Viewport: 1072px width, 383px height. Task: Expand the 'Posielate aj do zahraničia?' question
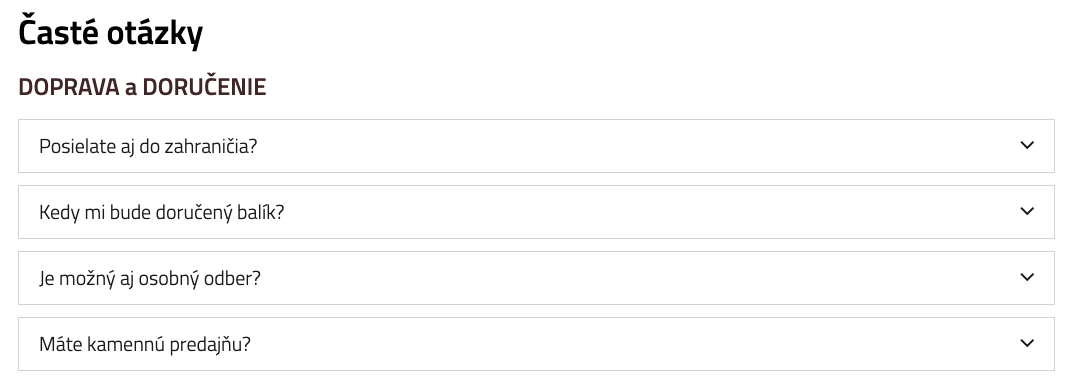(536, 146)
